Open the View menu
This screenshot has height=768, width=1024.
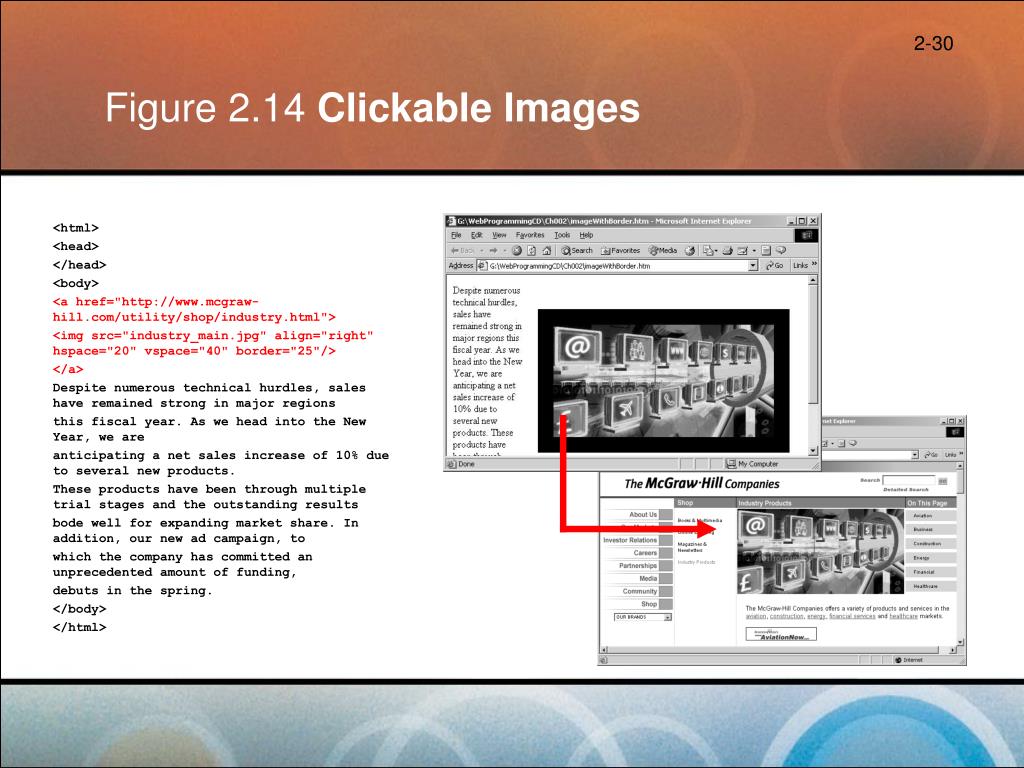499,235
